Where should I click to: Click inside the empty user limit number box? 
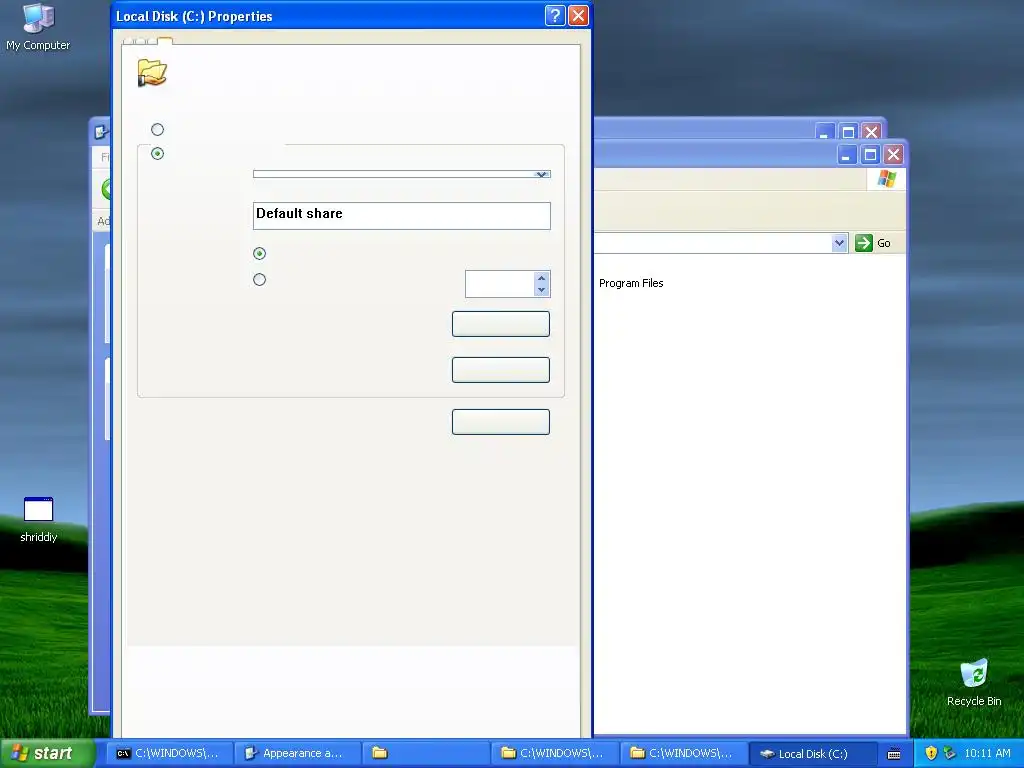(500, 284)
